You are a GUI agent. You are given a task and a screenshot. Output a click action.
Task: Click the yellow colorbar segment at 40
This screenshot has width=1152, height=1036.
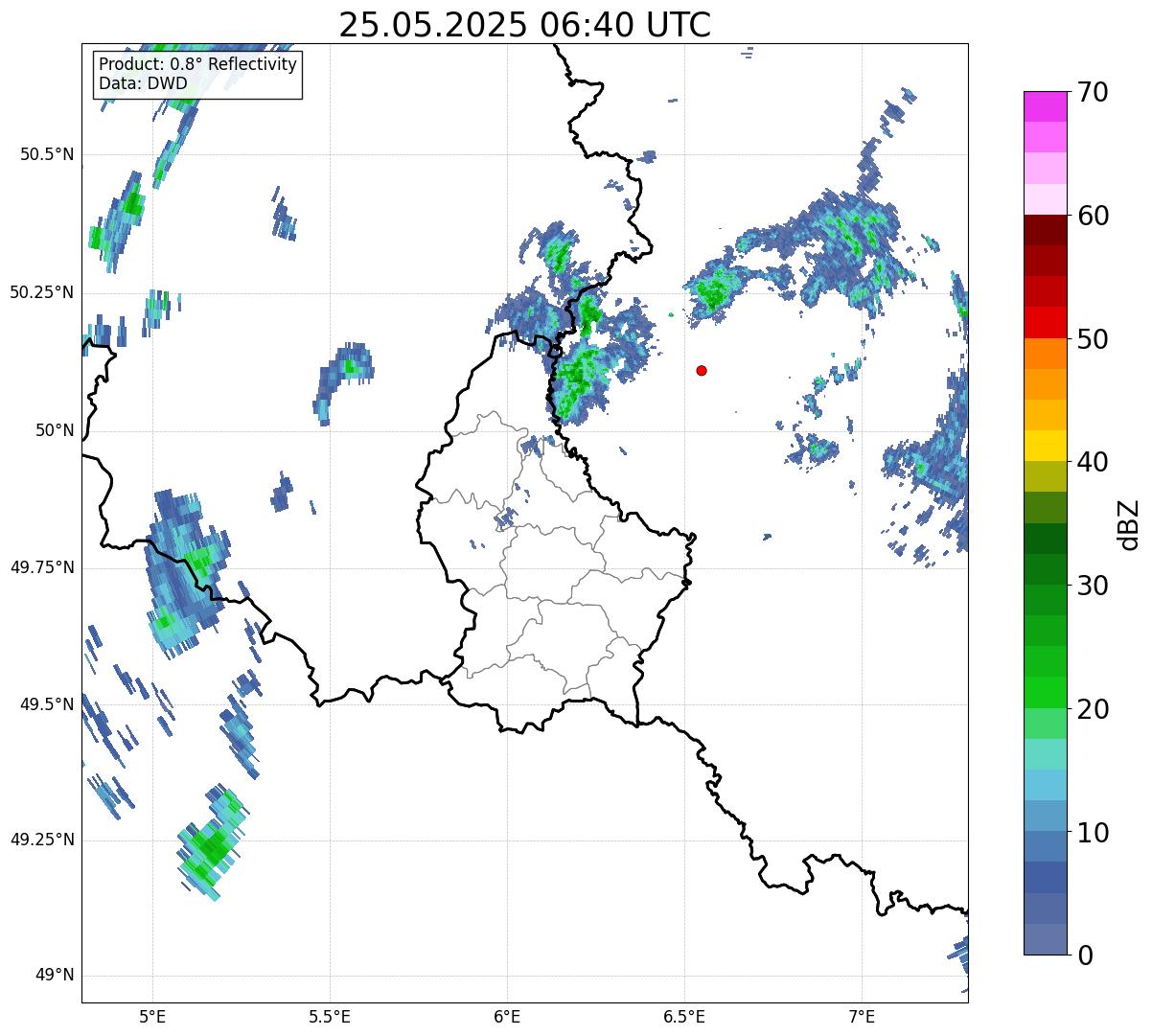[1045, 446]
